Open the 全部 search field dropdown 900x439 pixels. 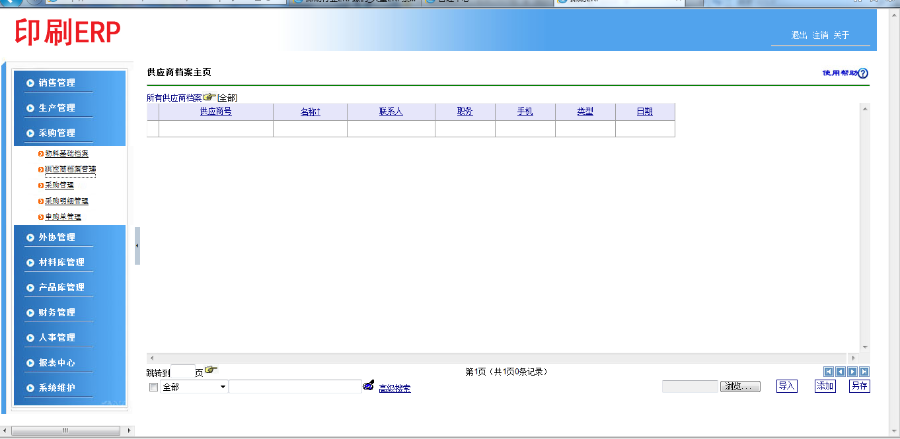click(x=194, y=387)
